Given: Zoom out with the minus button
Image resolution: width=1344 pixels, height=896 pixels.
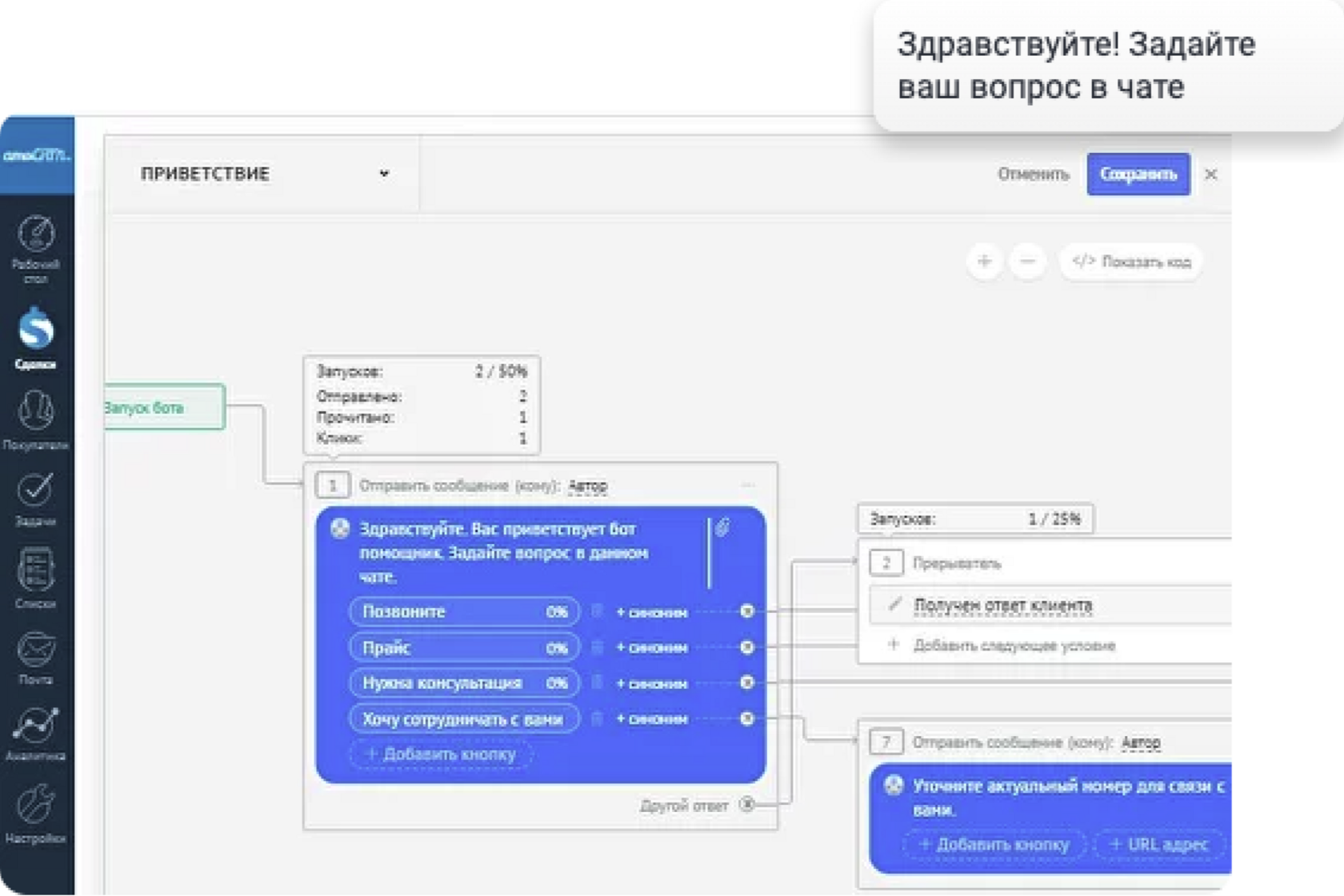Looking at the screenshot, I should pyautogui.click(x=1028, y=262).
